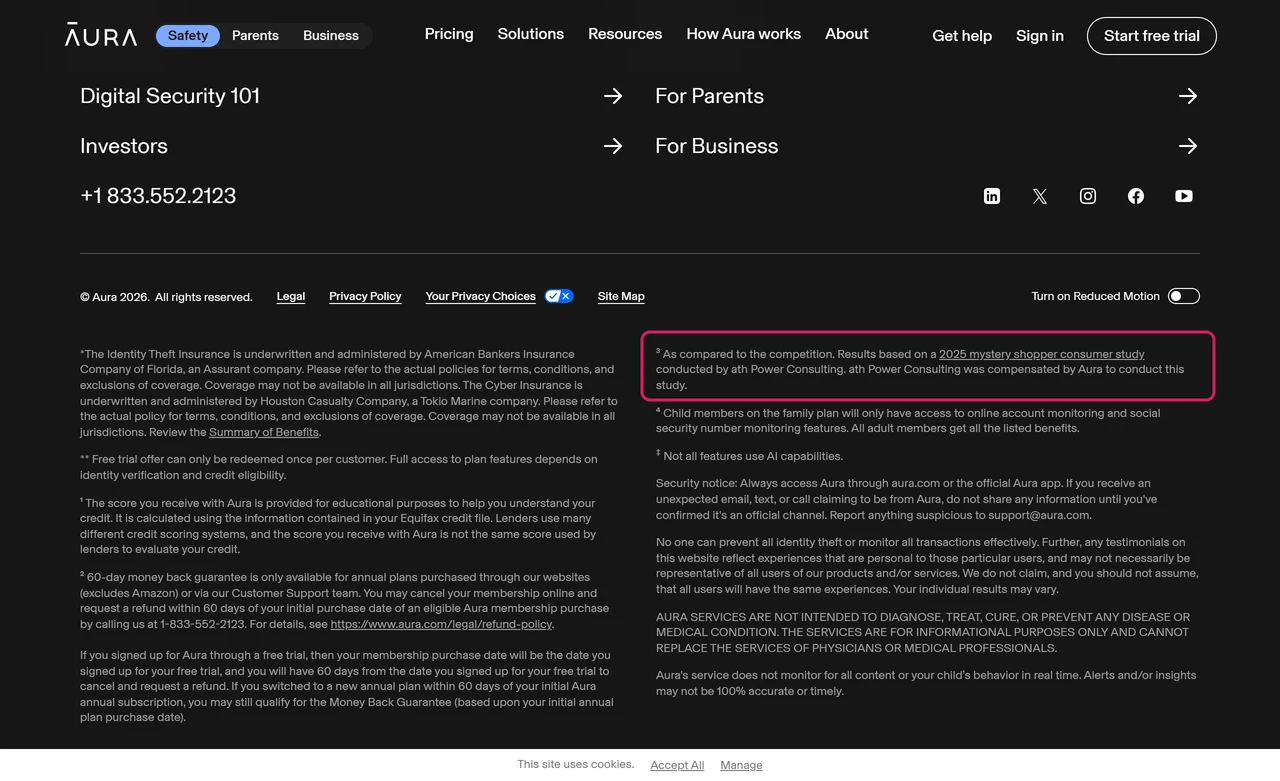Click Get help in the header
This screenshot has width=1280, height=781.
coord(962,36)
